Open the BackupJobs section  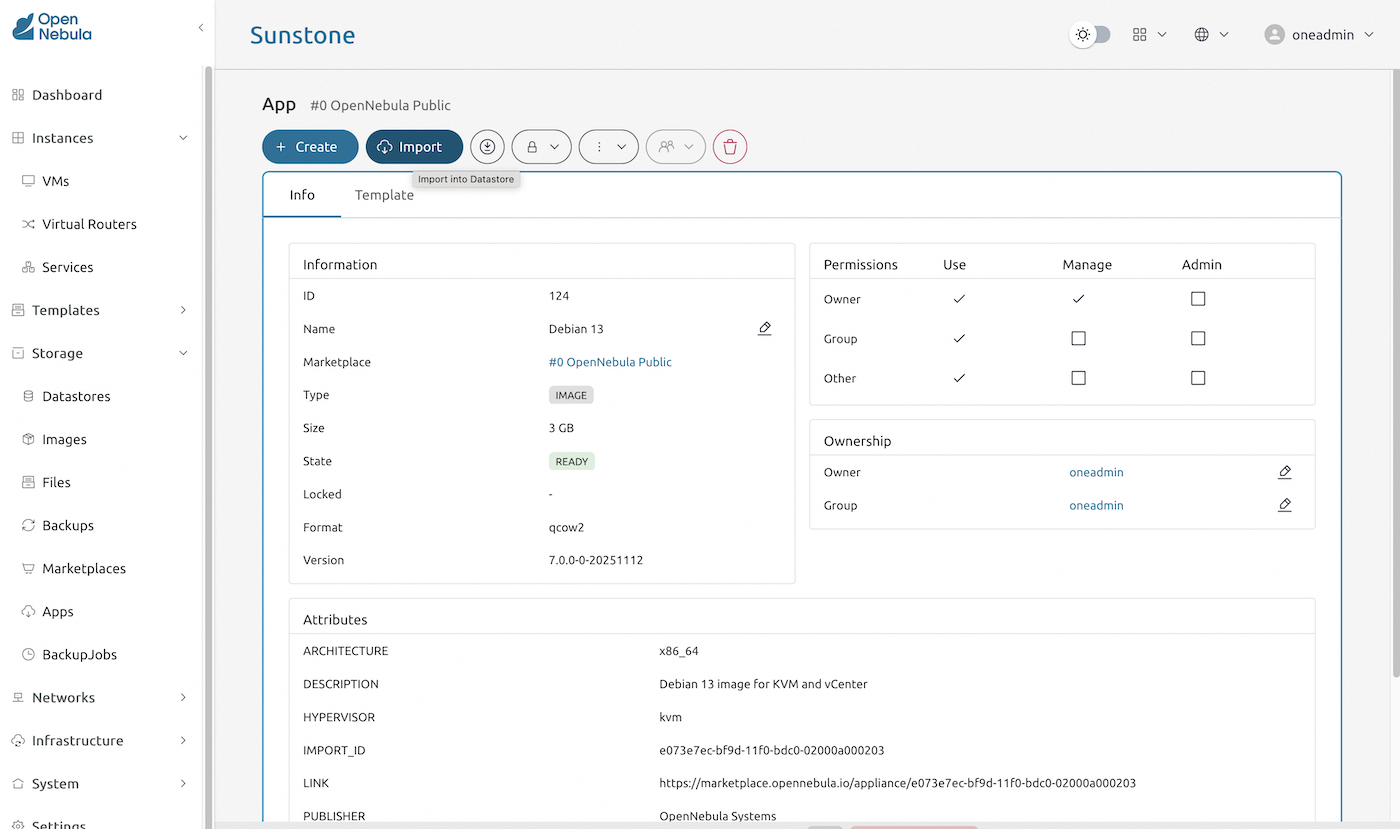79,654
